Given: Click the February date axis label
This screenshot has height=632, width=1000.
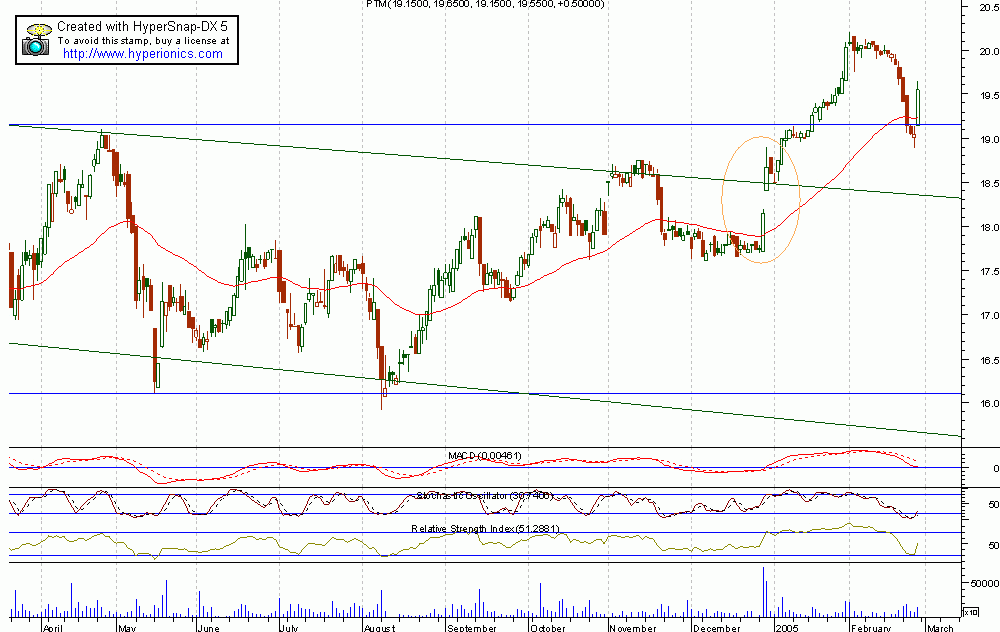Looking at the screenshot, I should (871, 628).
